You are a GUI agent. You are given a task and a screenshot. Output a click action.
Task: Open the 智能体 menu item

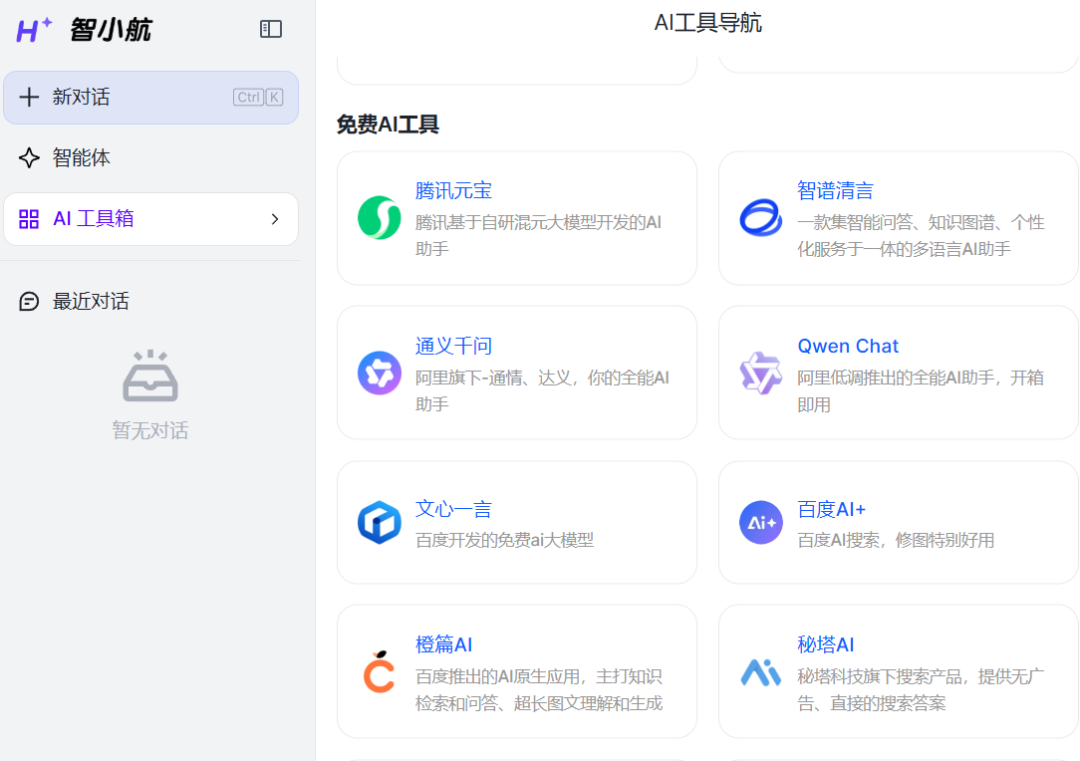pos(151,158)
